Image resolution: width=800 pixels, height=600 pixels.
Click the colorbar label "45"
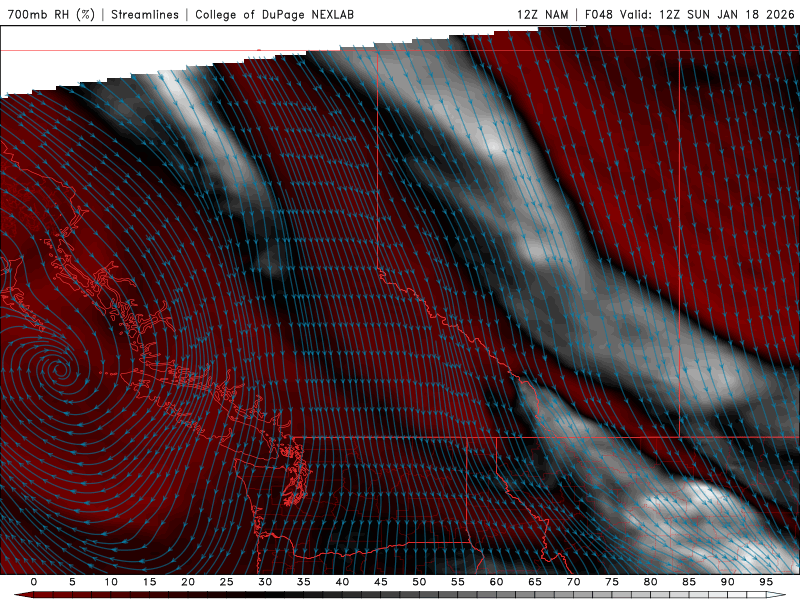coord(381,582)
